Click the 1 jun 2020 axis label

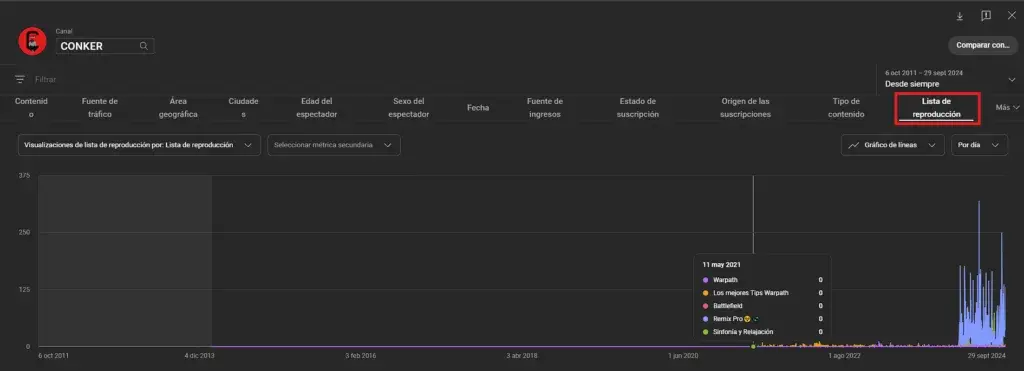click(x=683, y=356)
